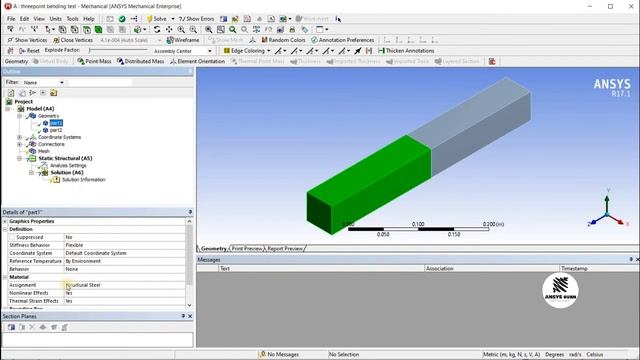This screenshot has height=360, width=640.
Task: Open the Solve dropdown arrow
Action: [x=173, y=19]
